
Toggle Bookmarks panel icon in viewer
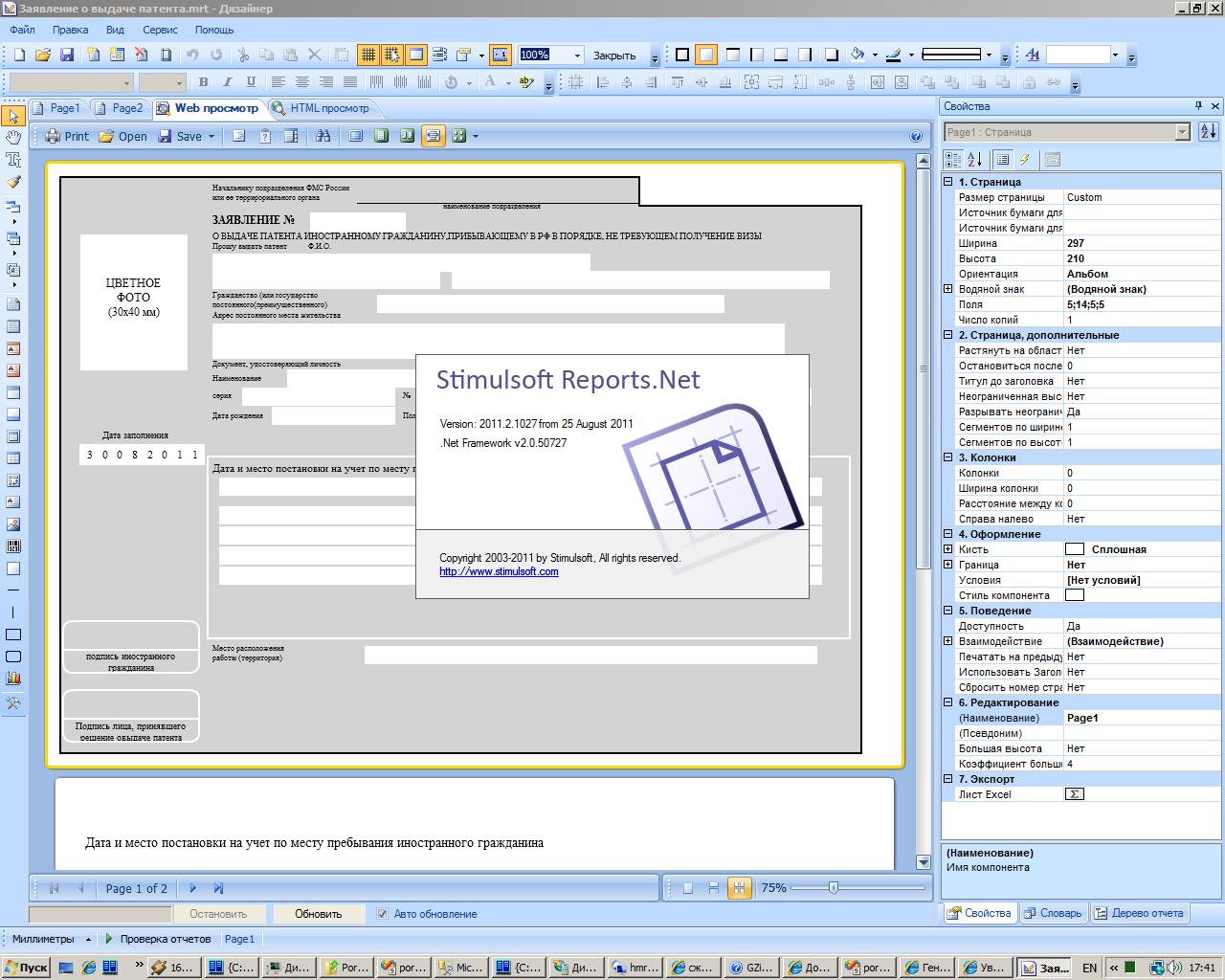[239, 136]
